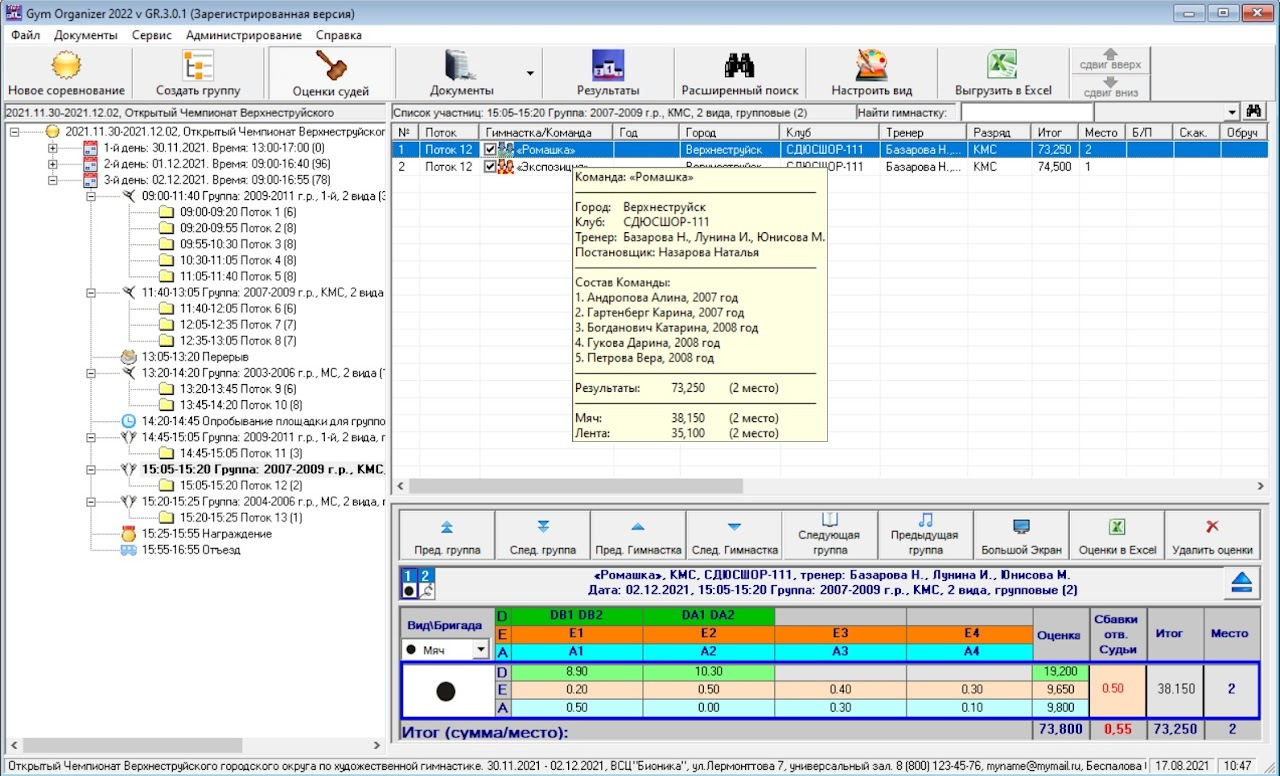Open the Администрирование menu

pos(243,35)
